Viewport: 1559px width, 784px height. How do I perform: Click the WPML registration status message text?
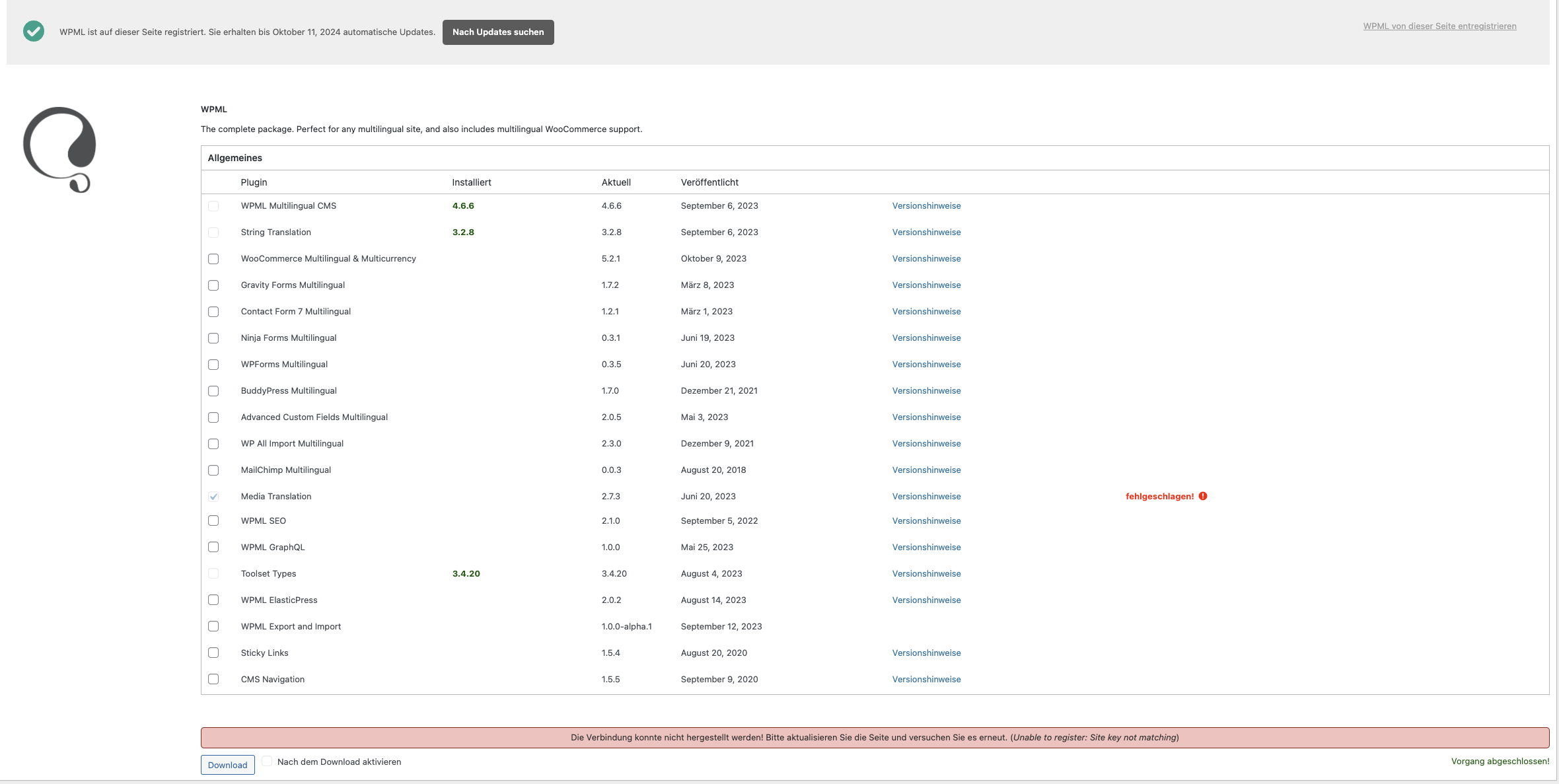pos(247,32)
